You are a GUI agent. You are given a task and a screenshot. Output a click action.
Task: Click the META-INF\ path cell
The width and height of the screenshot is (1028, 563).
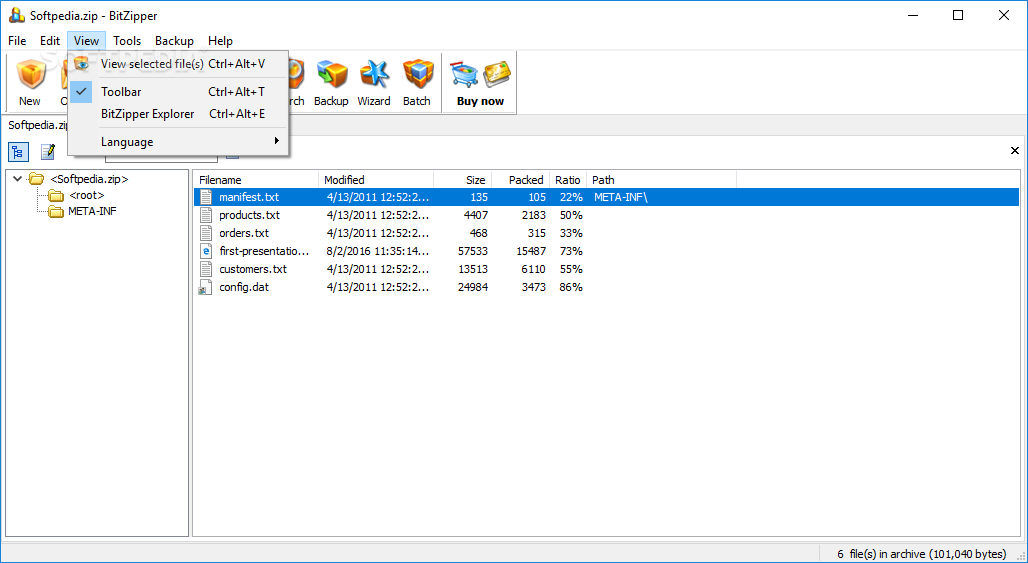pyautogui.click(x=620, y=197)
